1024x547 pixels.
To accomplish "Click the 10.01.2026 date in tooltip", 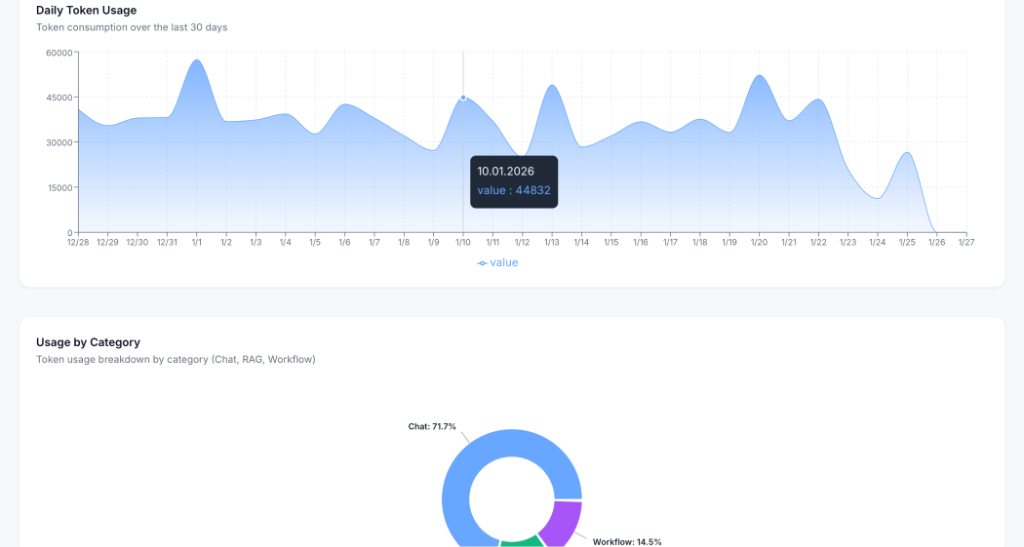I will 506,171.
